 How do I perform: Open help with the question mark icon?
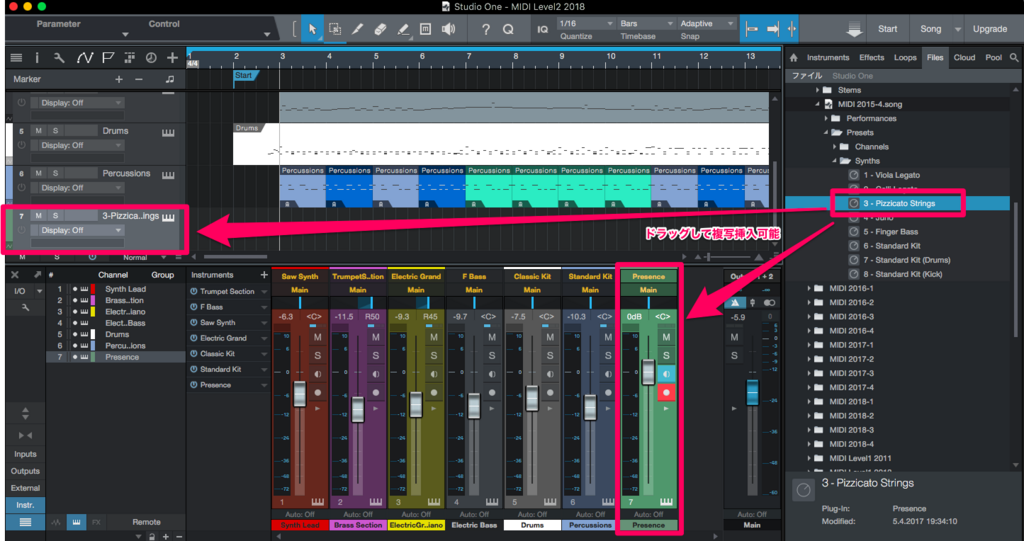(485, 29)
